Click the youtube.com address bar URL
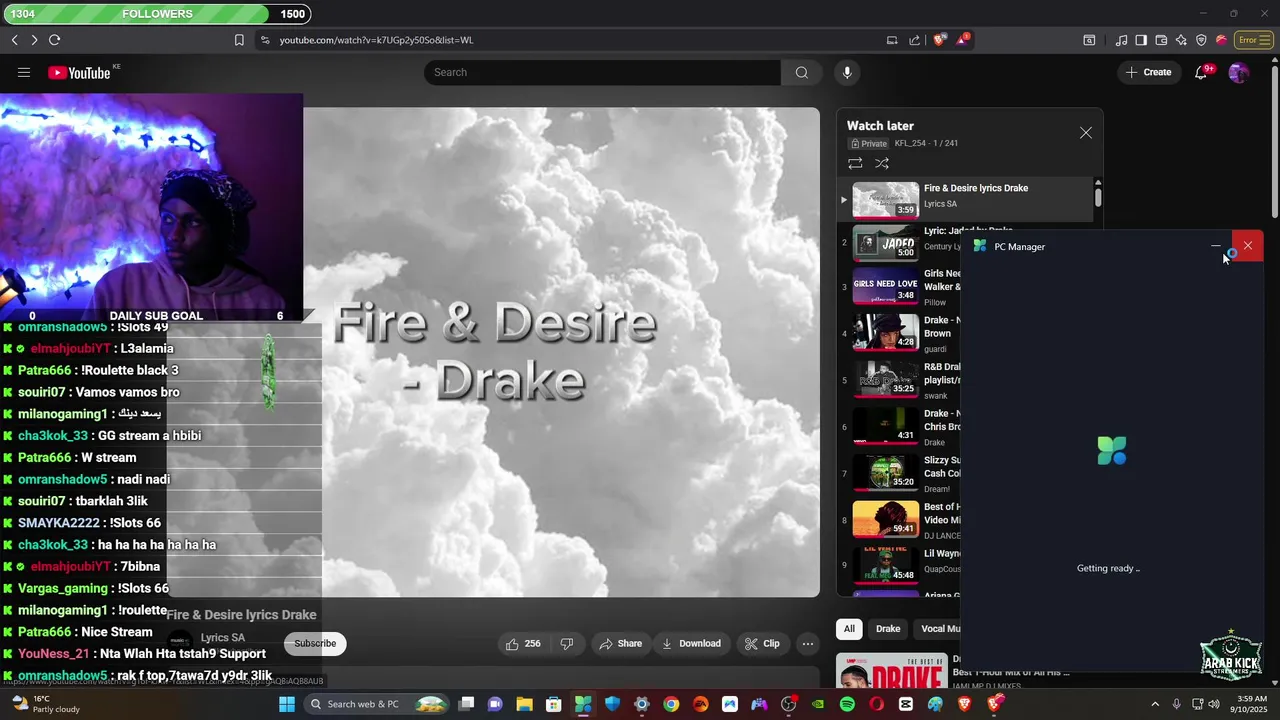Viewport: 1280px width, 720px height. coord(376,40)
